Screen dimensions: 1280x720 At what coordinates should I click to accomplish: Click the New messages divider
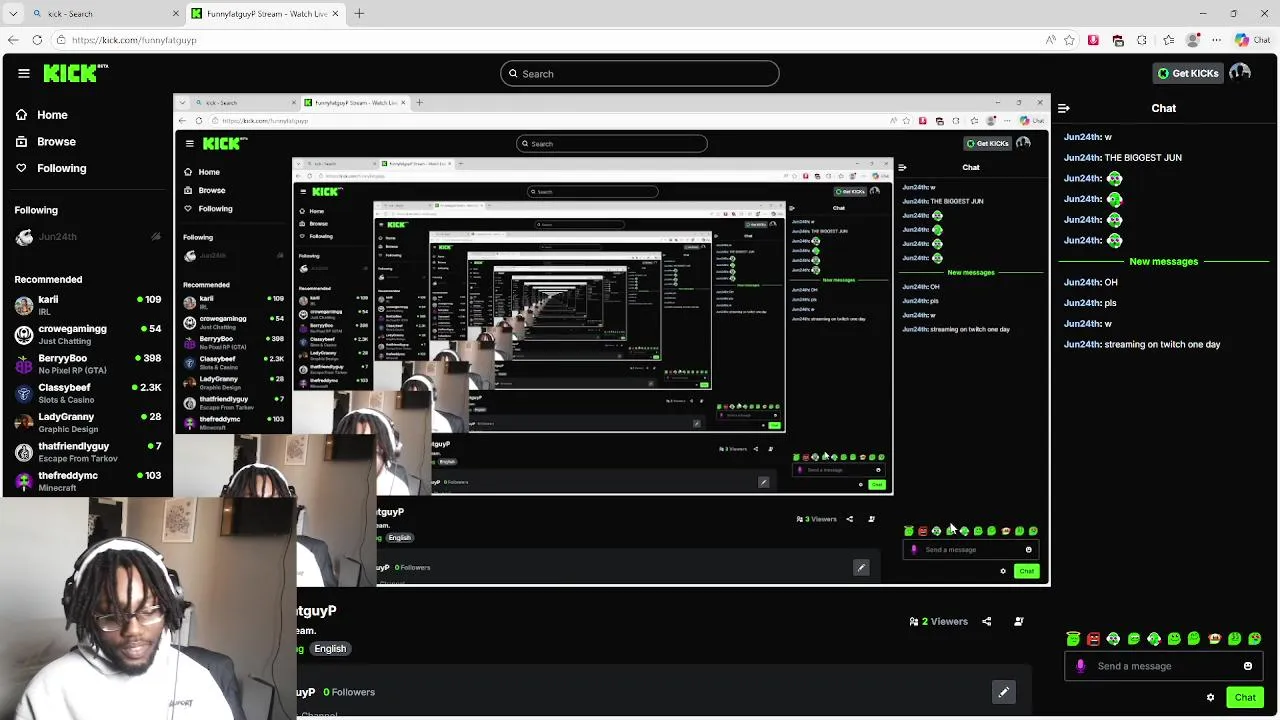tap(1163, 261)
